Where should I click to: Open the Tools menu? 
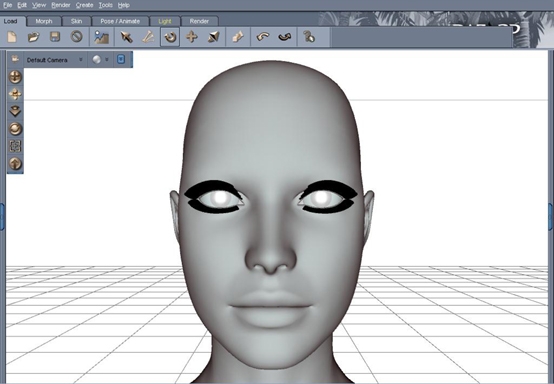(x=105, y=5)
